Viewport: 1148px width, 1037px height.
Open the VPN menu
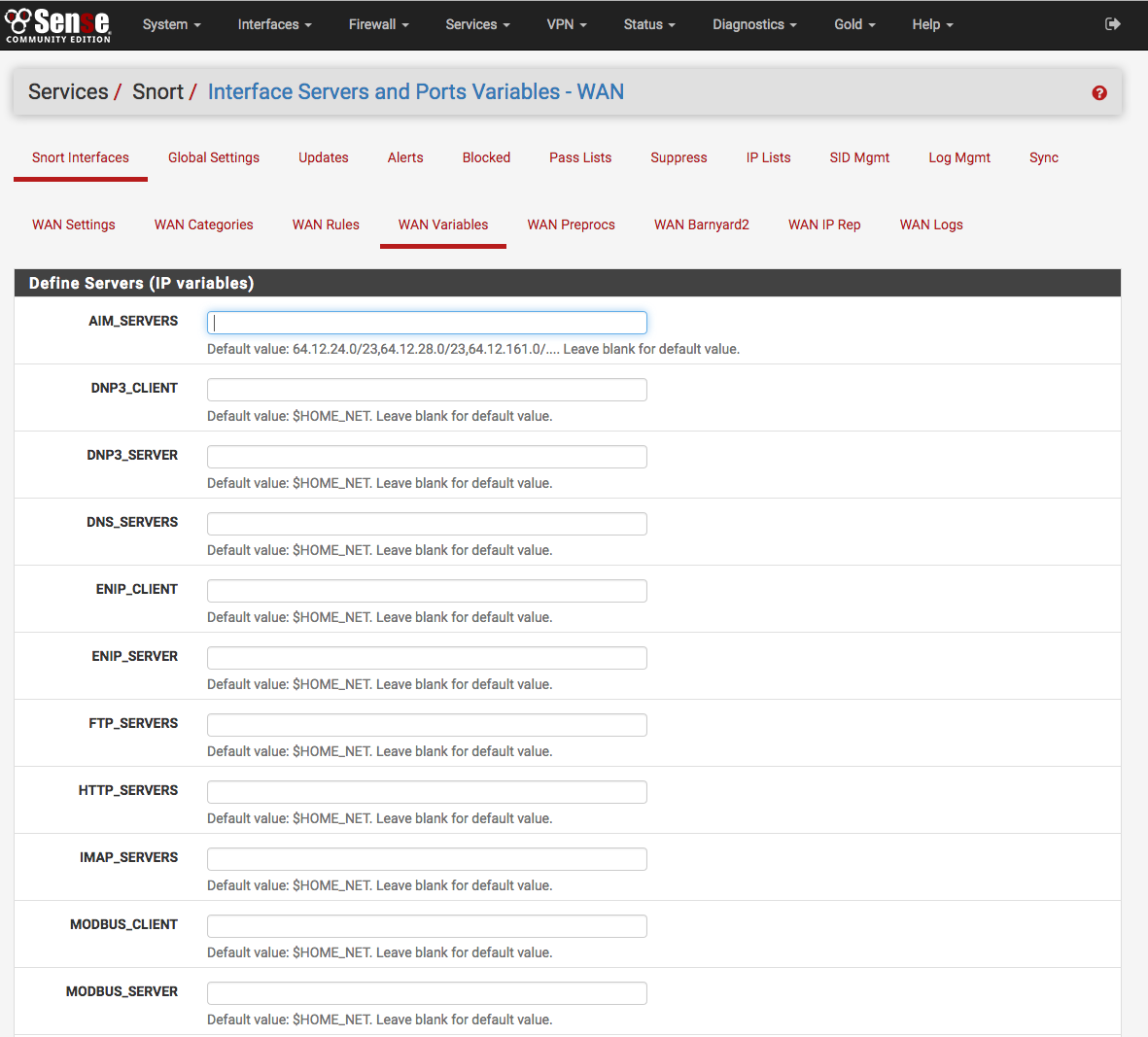click(x=566, y=24)
